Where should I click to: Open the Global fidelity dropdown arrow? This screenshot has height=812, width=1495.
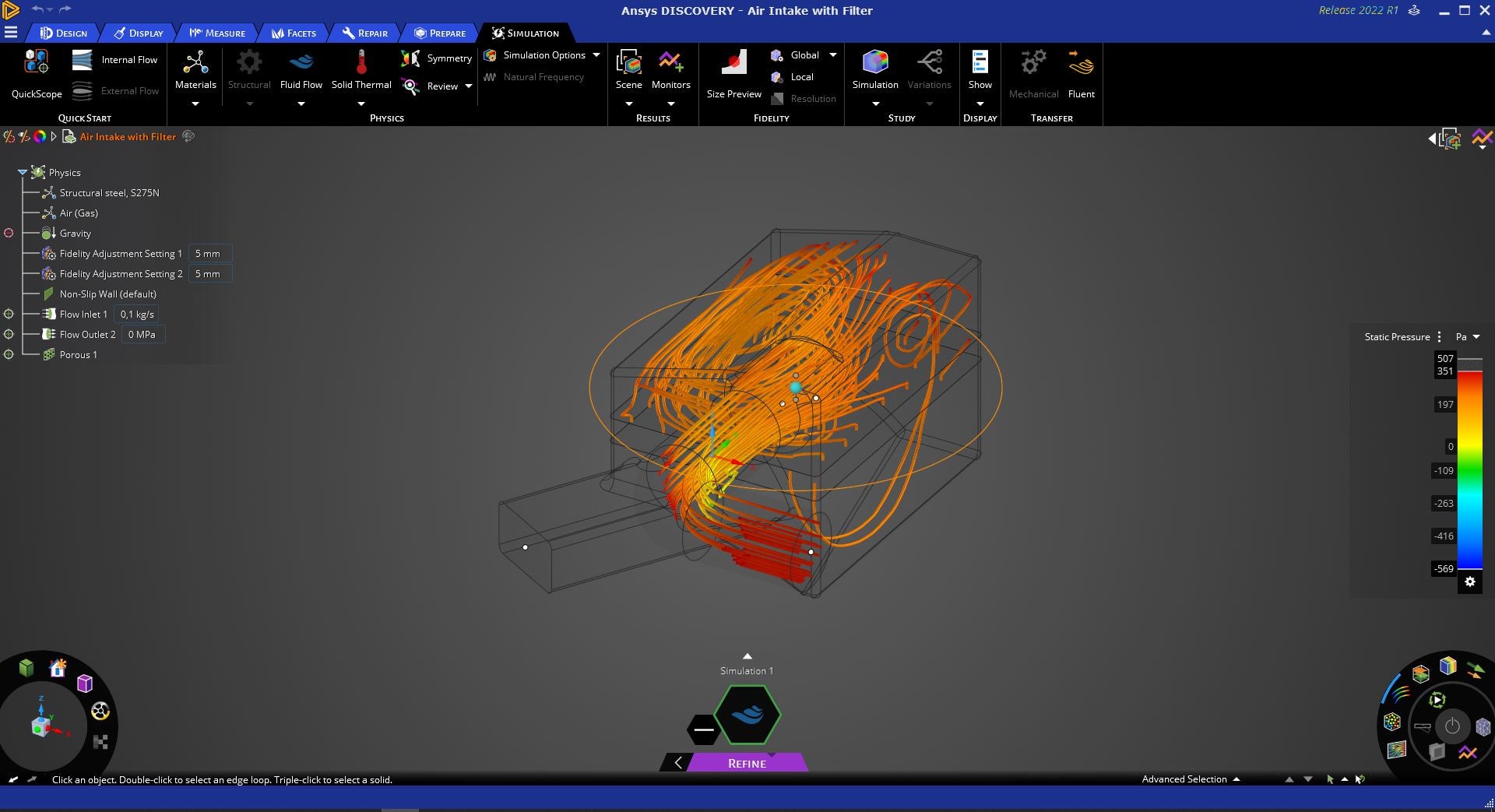coord(833,55)
